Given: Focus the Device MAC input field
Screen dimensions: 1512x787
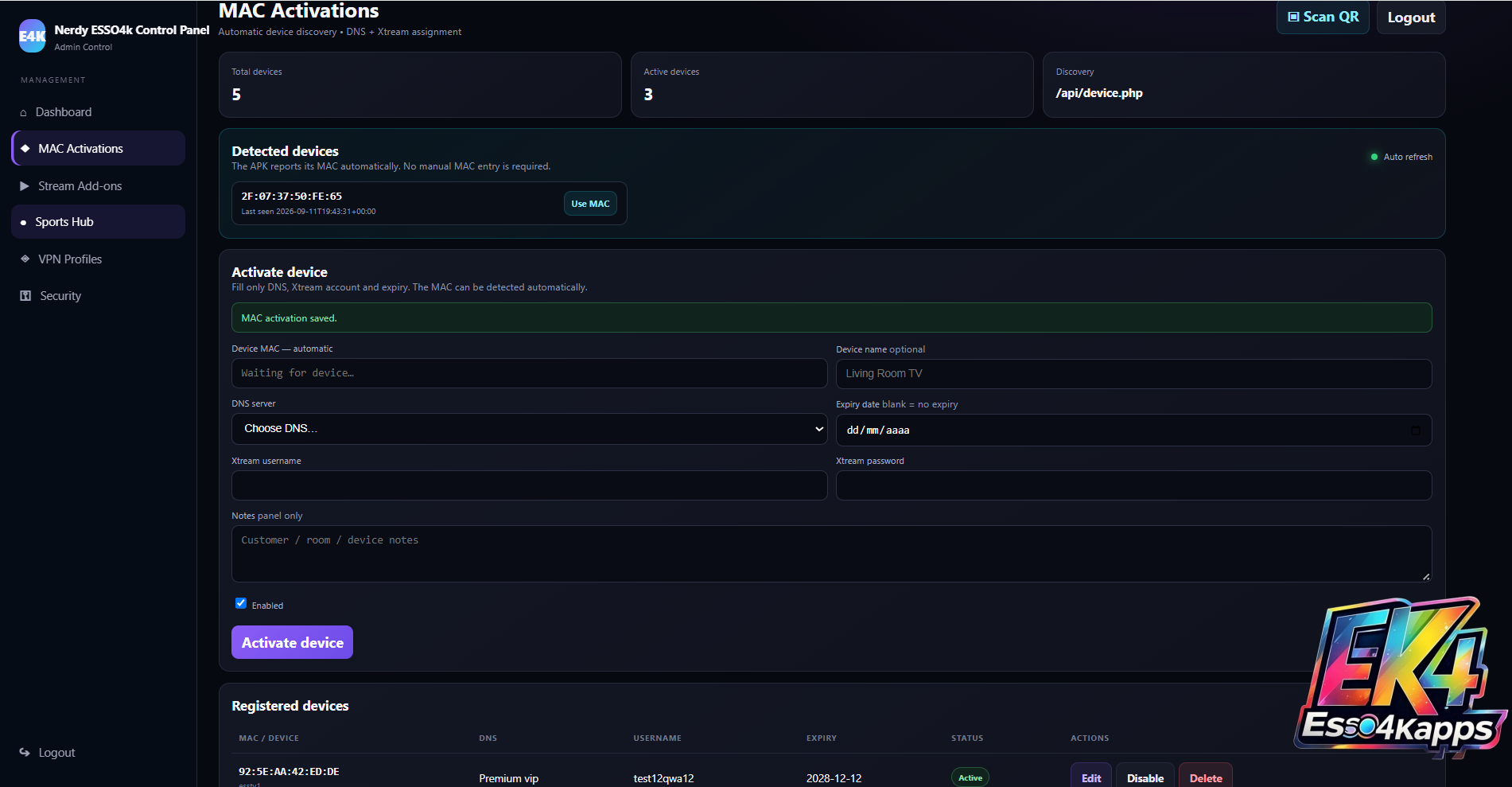Looking at the screenshot, I should point(530,373).
